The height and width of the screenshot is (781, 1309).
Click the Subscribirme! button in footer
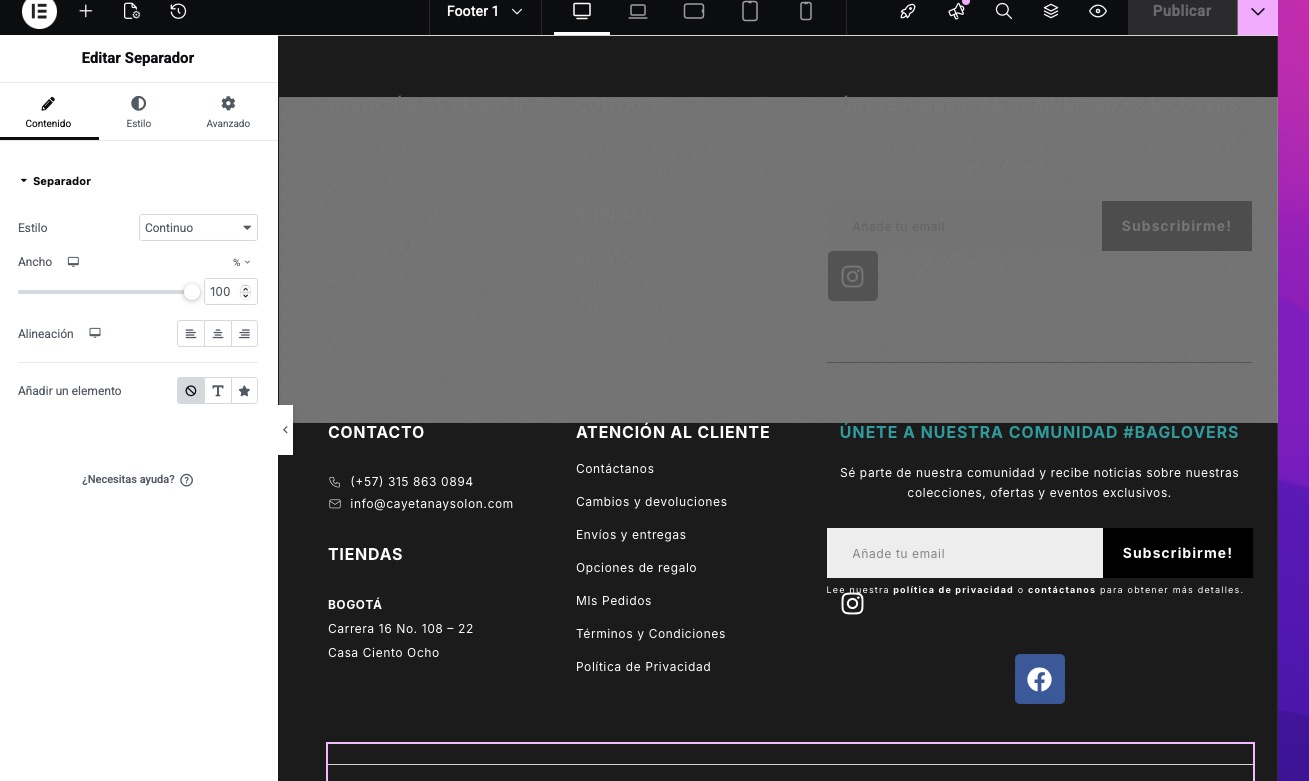coord(1177,553)
